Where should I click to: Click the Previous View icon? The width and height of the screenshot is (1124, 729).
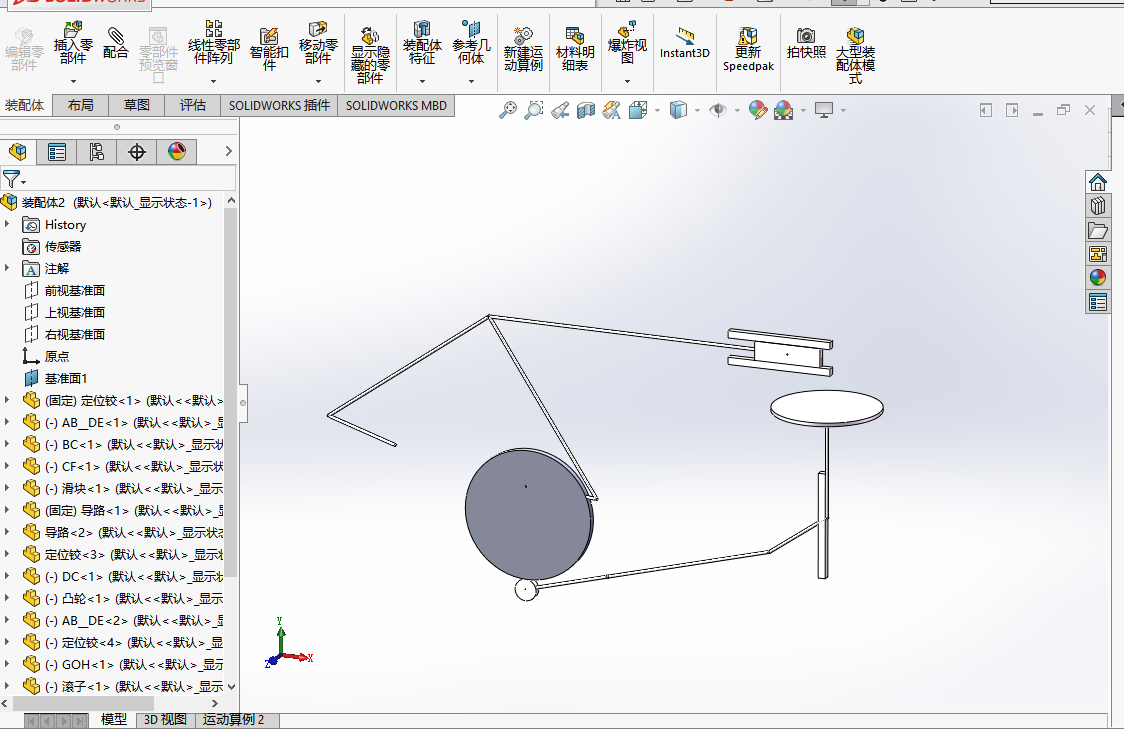coord(560,110)
